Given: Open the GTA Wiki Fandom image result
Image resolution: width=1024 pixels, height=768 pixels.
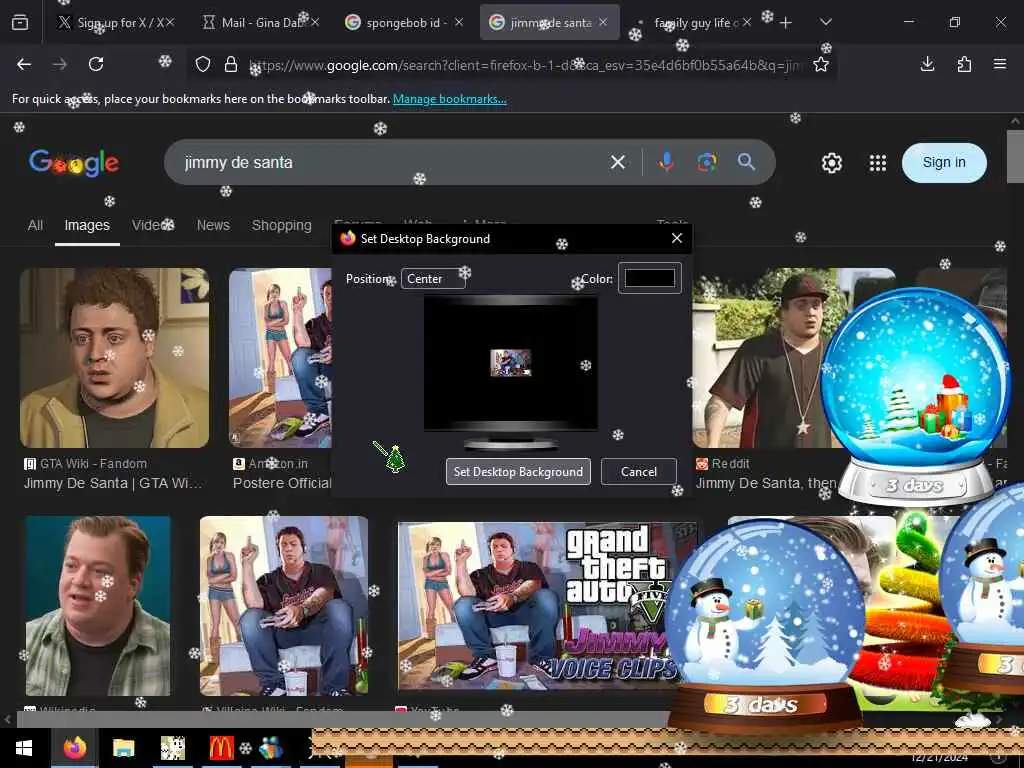Looking at the screenshot, I should pos(114,358).
